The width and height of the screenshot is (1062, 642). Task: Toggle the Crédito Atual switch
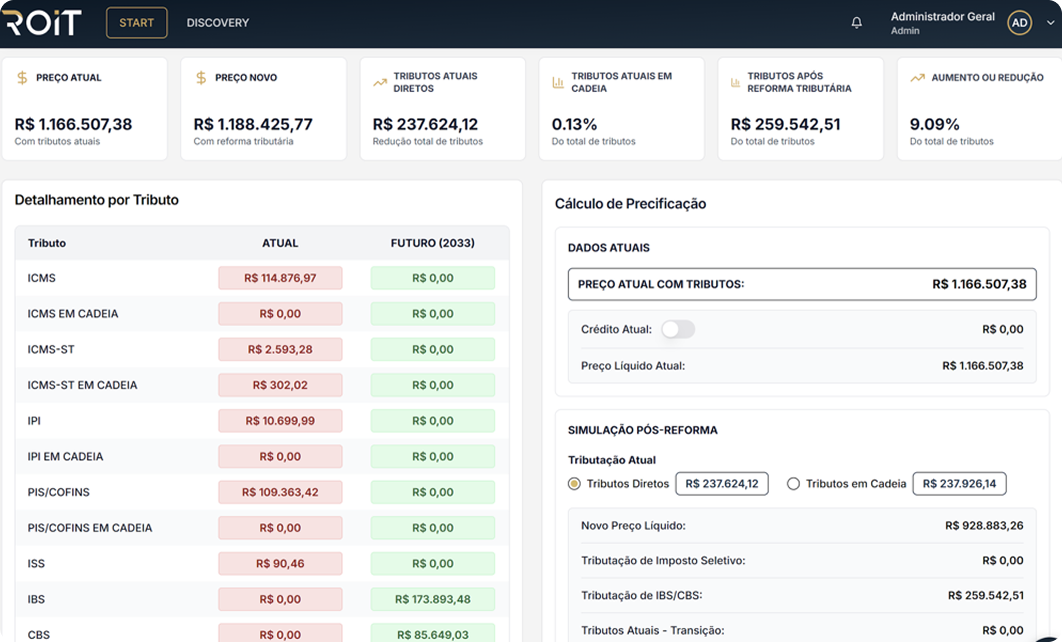tap(677, 329)
